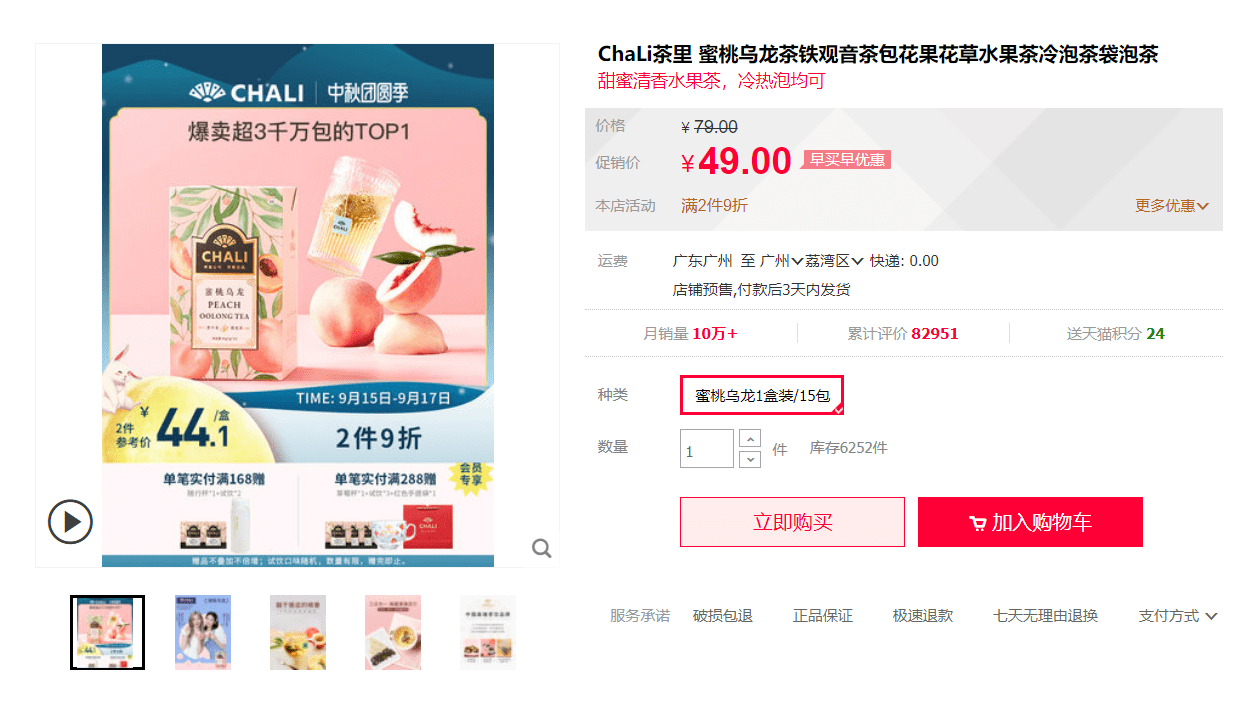Decrease quantity with the down arrow
Screen dimensions: 1244x703
point(750,459)
